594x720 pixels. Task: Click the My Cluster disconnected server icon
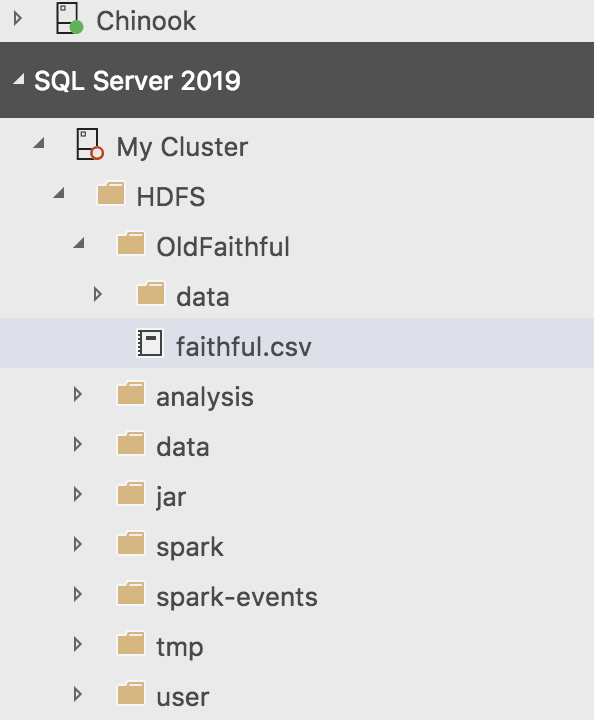point(90,144)
